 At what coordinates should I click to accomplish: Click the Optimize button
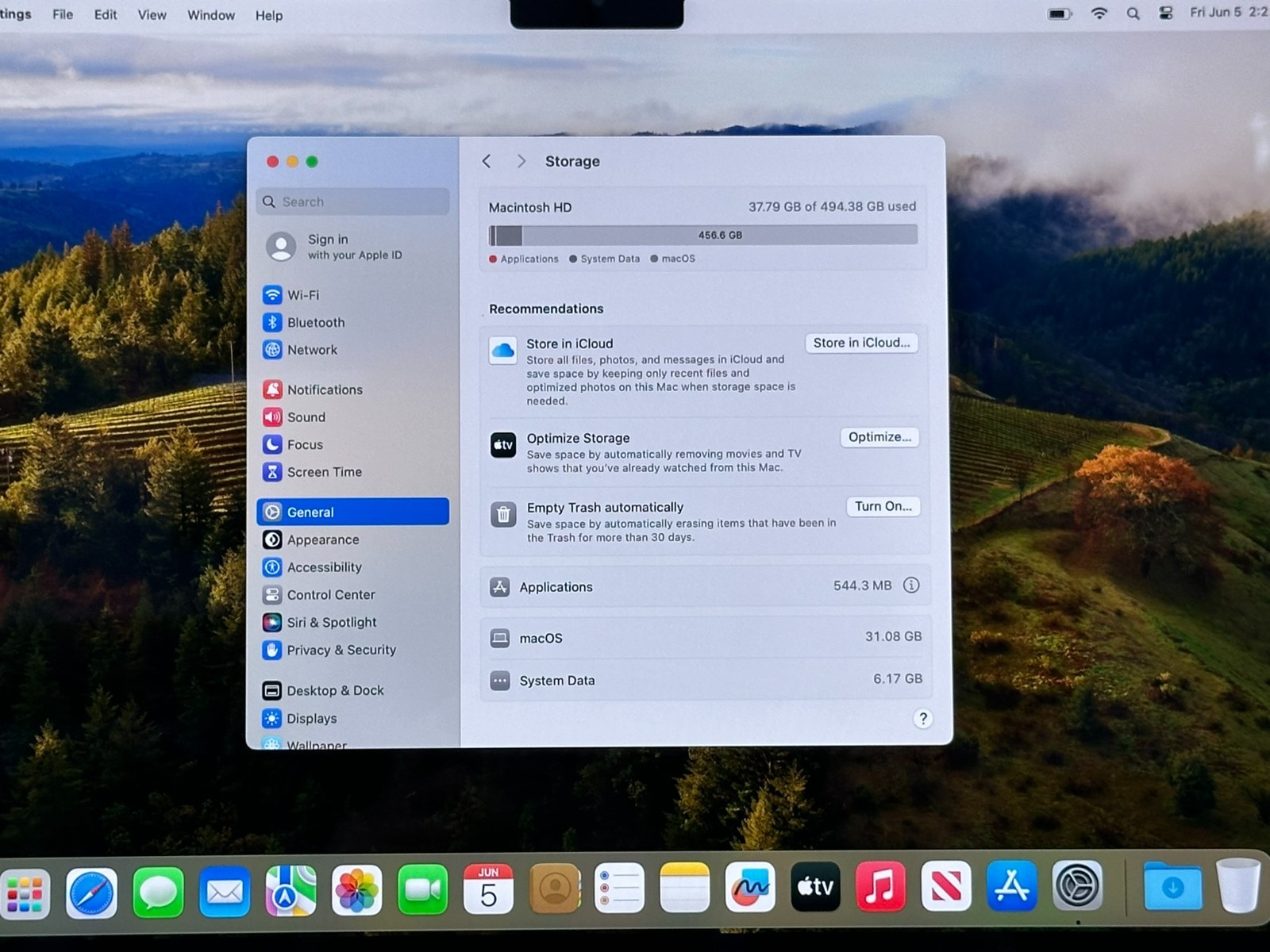coord(879,437)
